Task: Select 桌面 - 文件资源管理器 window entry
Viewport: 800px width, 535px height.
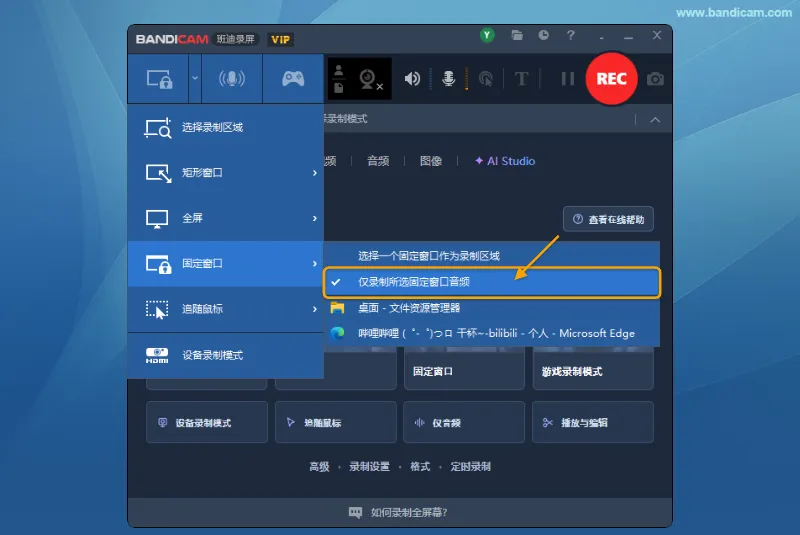Action: click(x=491, y=308)
